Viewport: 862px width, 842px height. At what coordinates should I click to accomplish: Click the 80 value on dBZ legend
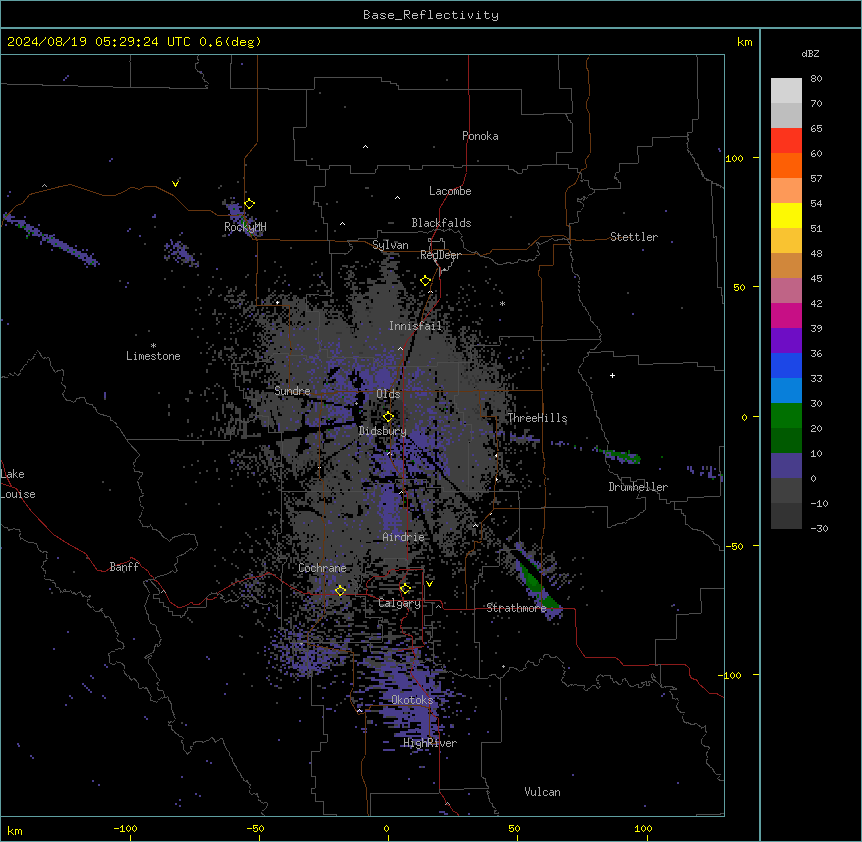816,79
